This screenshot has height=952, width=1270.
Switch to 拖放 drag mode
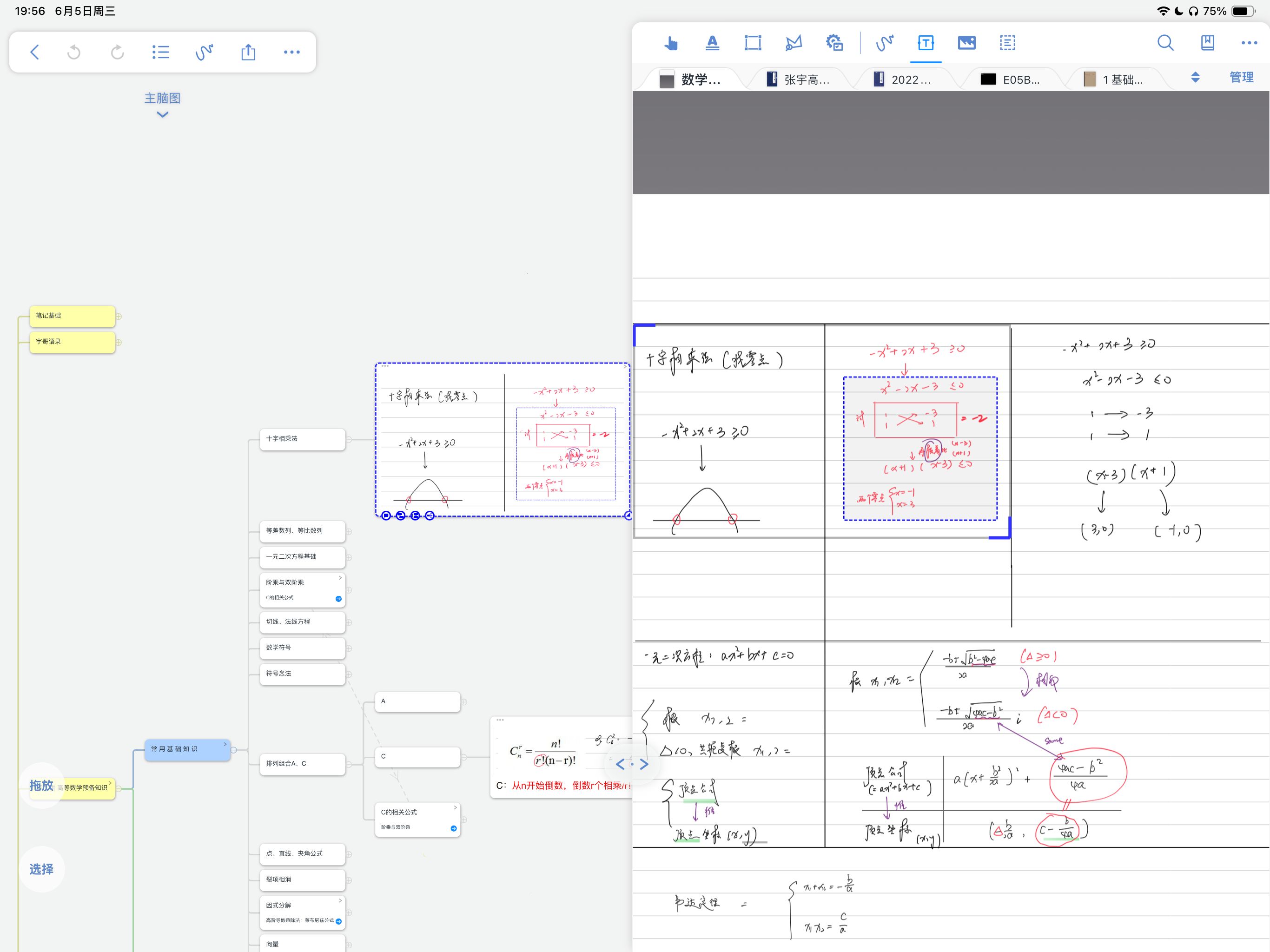point(41,785)
